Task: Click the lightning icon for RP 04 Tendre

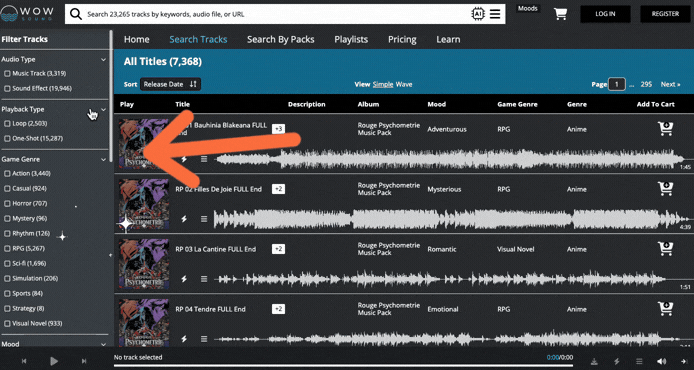Action: [x=184, y=339]
